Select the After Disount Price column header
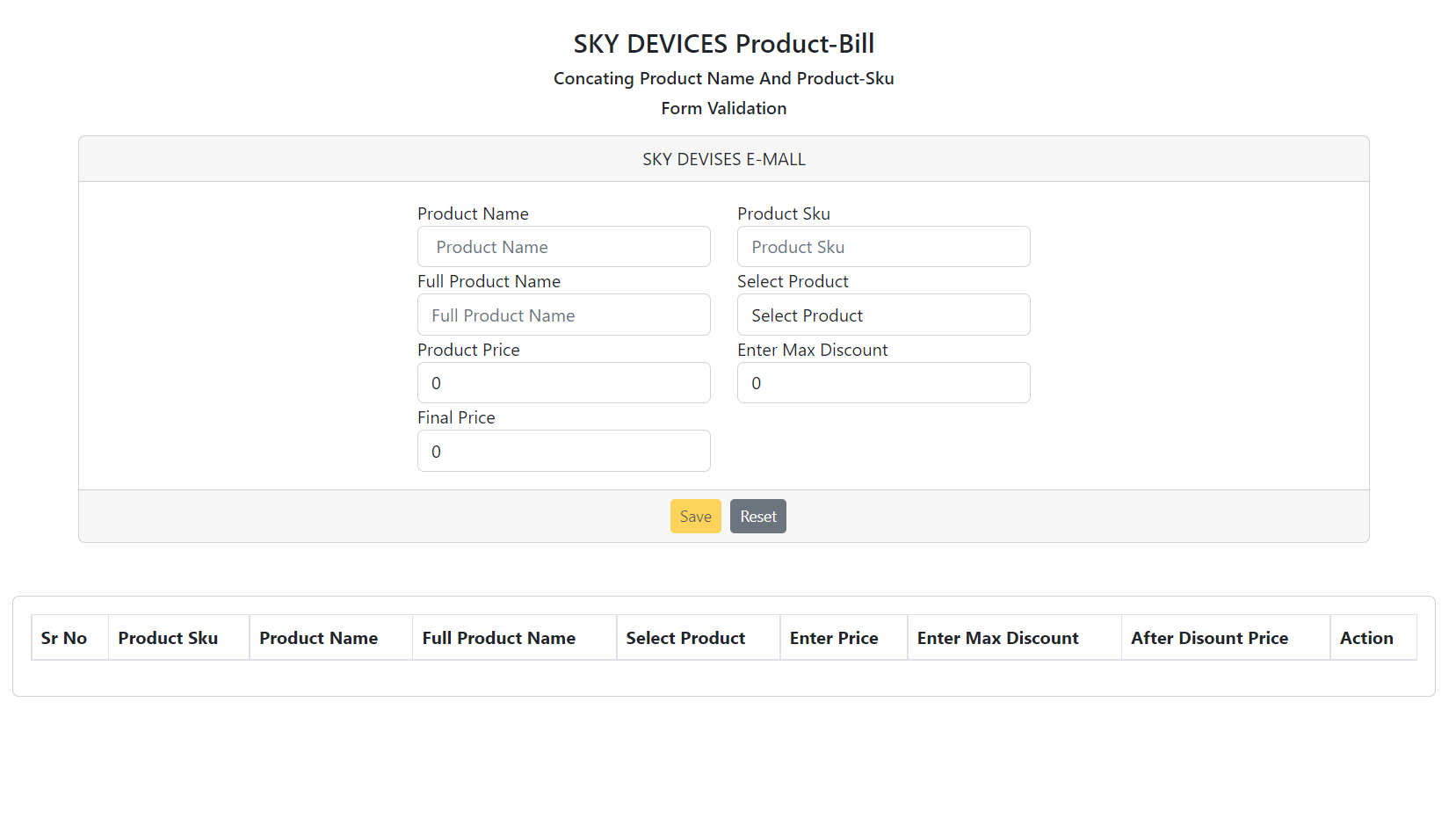Viewport: 1456px width, 818px height. 1209,638
